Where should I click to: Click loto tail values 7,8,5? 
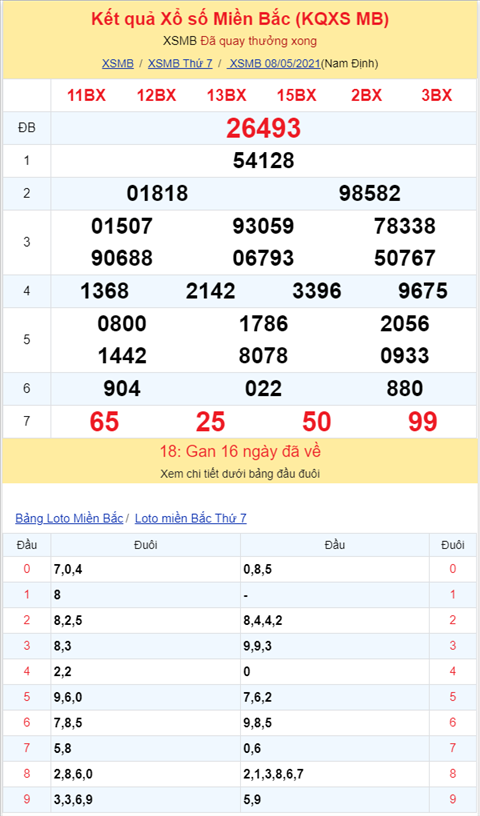68,723
